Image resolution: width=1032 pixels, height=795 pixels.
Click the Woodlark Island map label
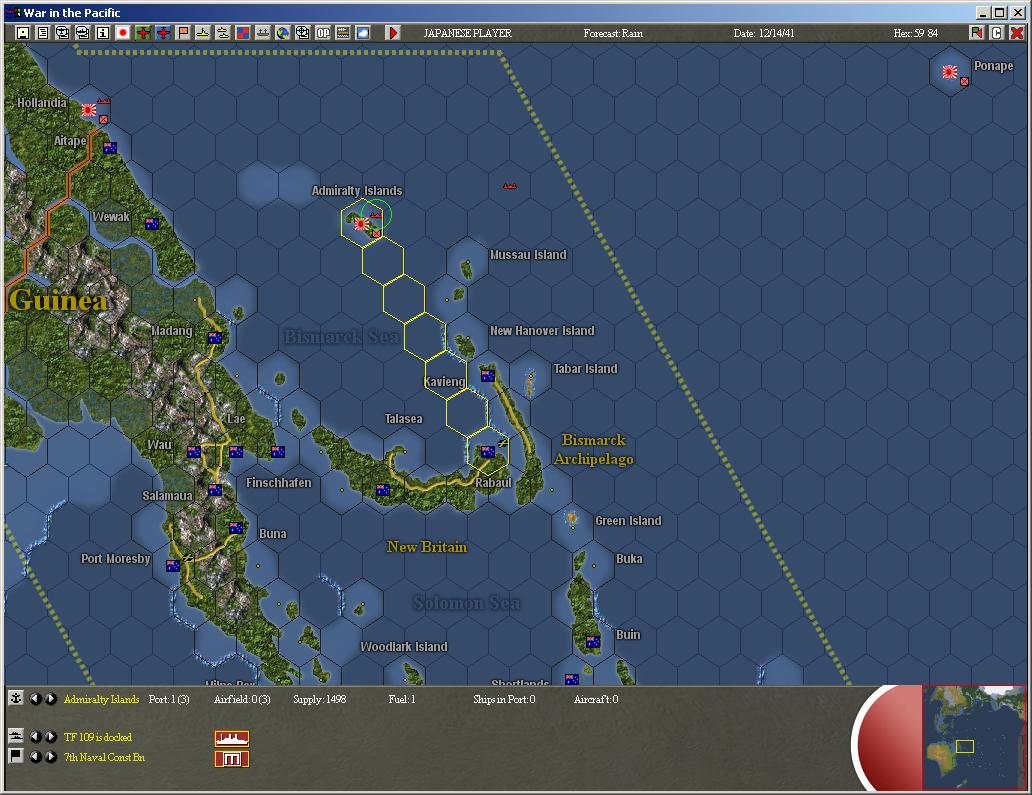pyautogui.click(x=403, y=647)
